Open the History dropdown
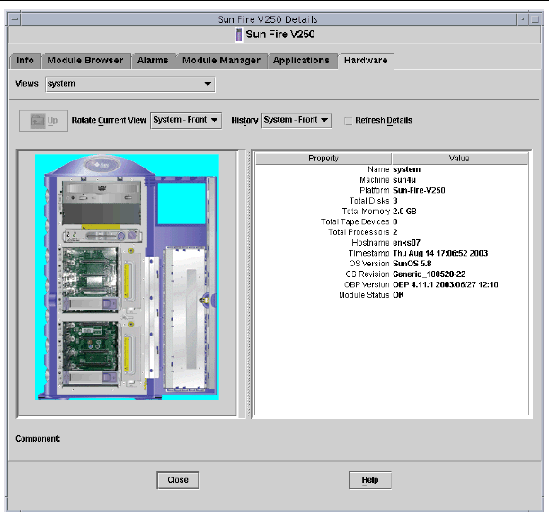The width and height of the screenshot is (549, 514). coord(296,120)
